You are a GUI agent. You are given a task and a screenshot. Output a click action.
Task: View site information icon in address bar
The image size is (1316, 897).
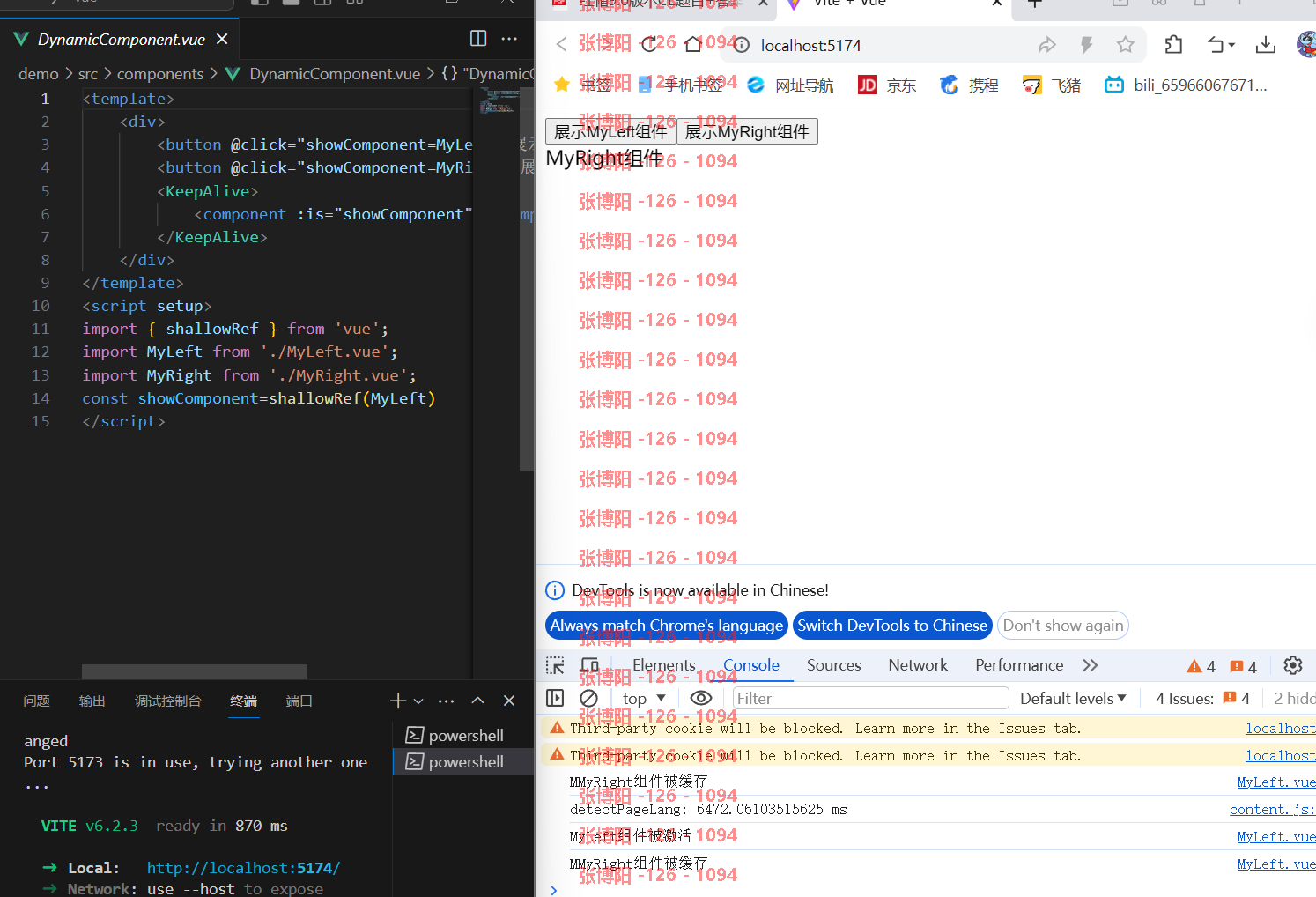click(x=742, y=45)
